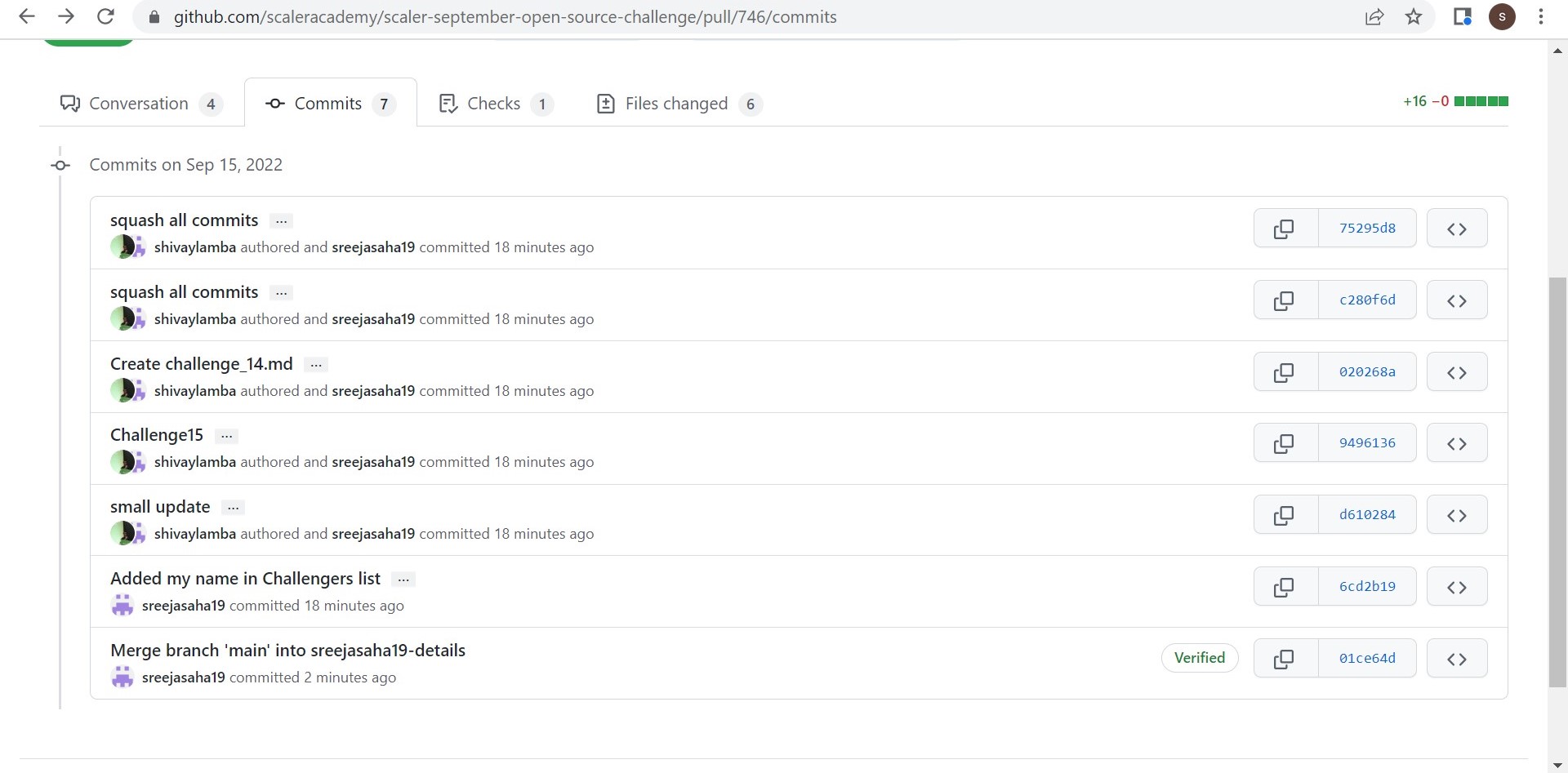The width and height of the screenshot is (1568, 773).
Task: Copy full SHA for commit 75295d8
Action: point(1285,228)
